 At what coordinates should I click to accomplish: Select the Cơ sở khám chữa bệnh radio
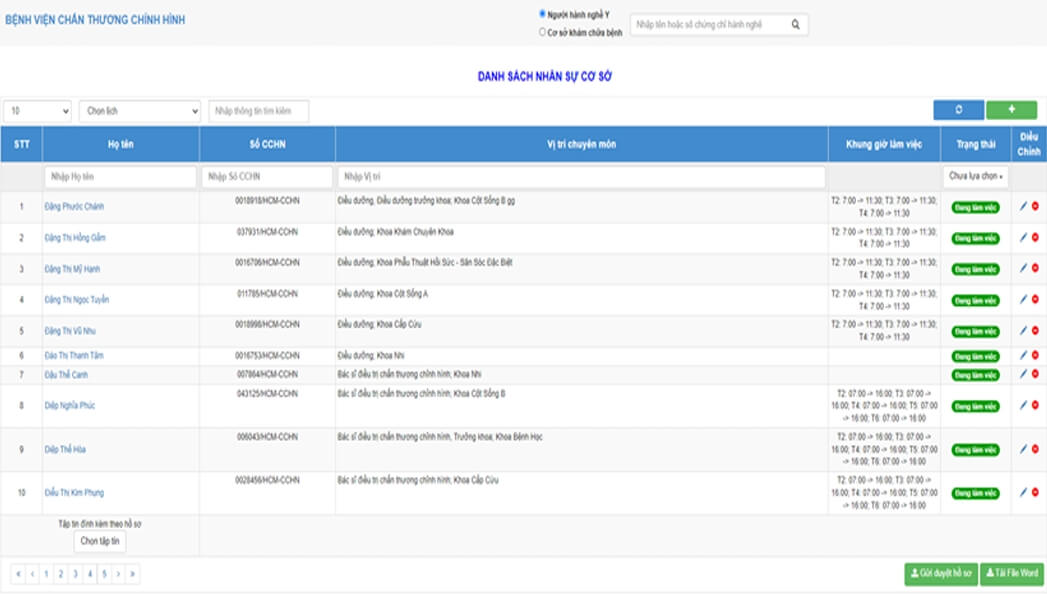(542, 32)
